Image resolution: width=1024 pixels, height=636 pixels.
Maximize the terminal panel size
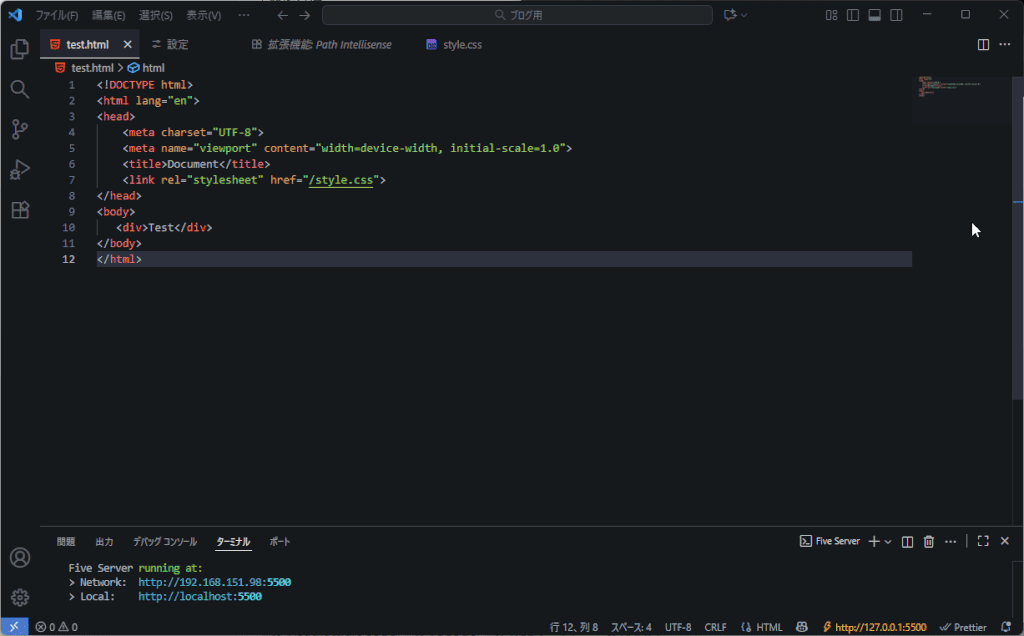pyautogui.click(x=983, y=541)
